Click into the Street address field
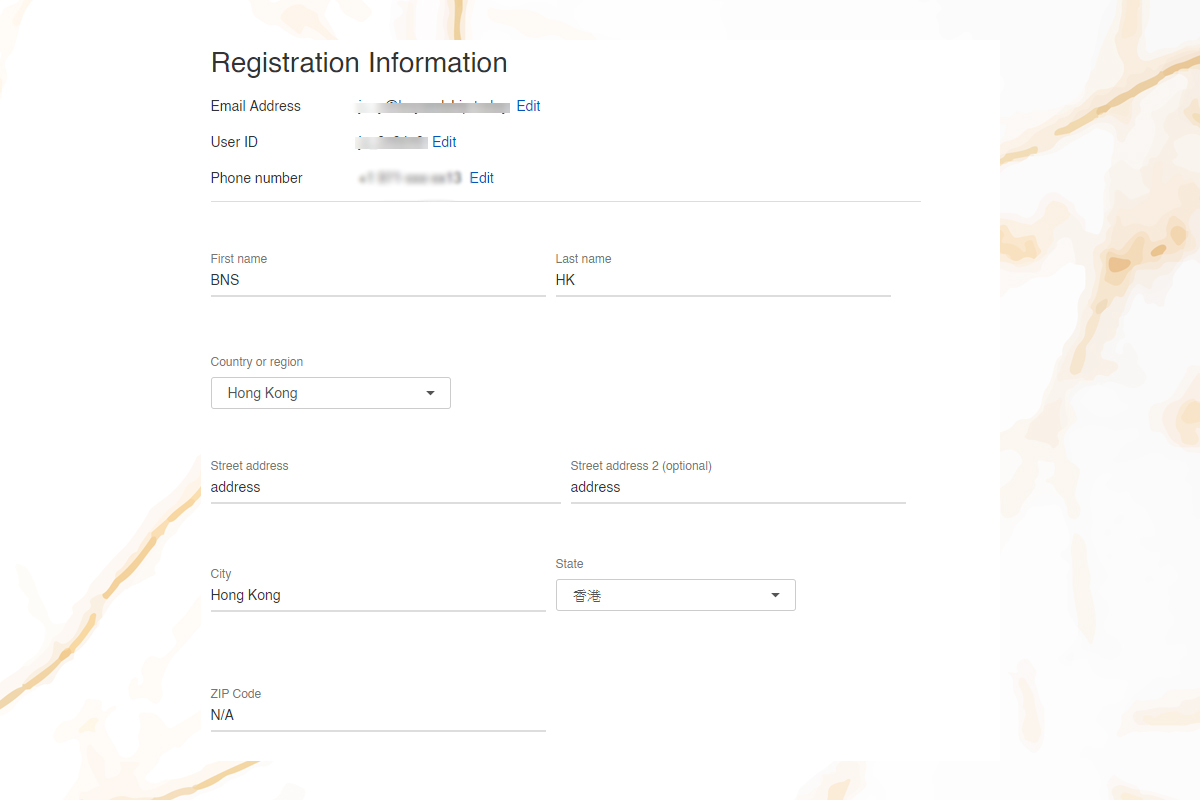 [384, 488]
